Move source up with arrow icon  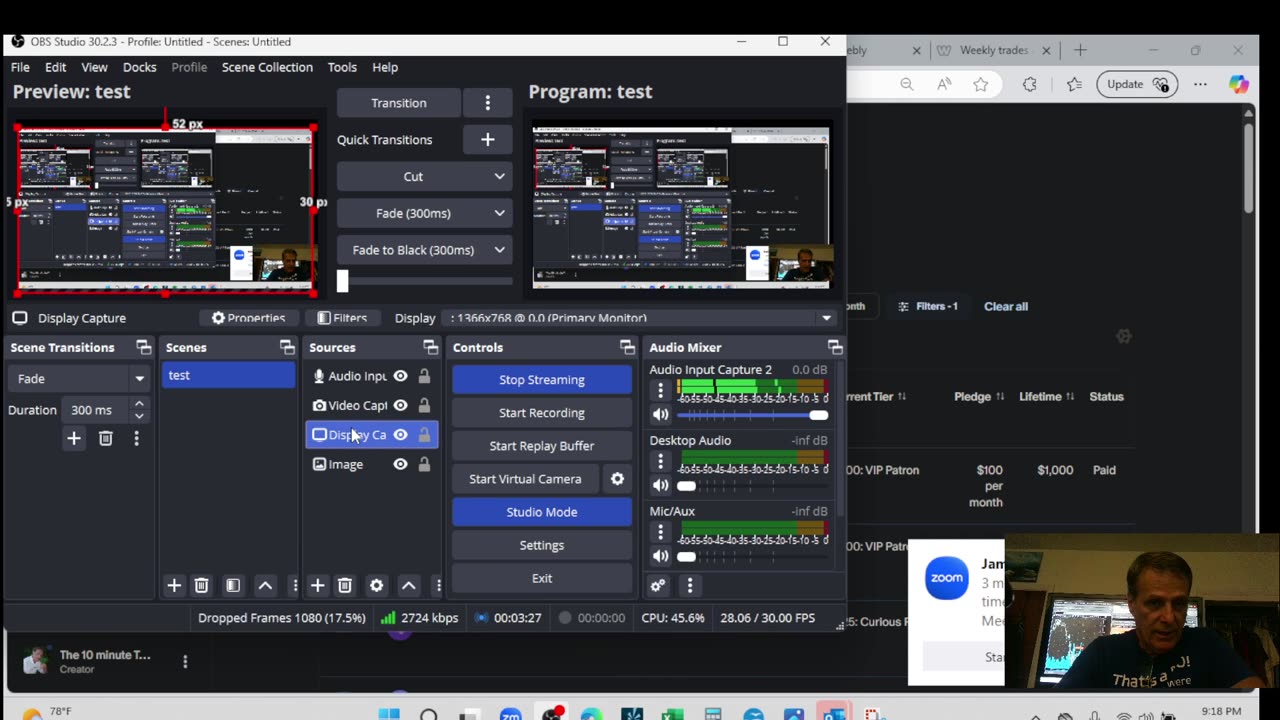click(x=409, y=585)
